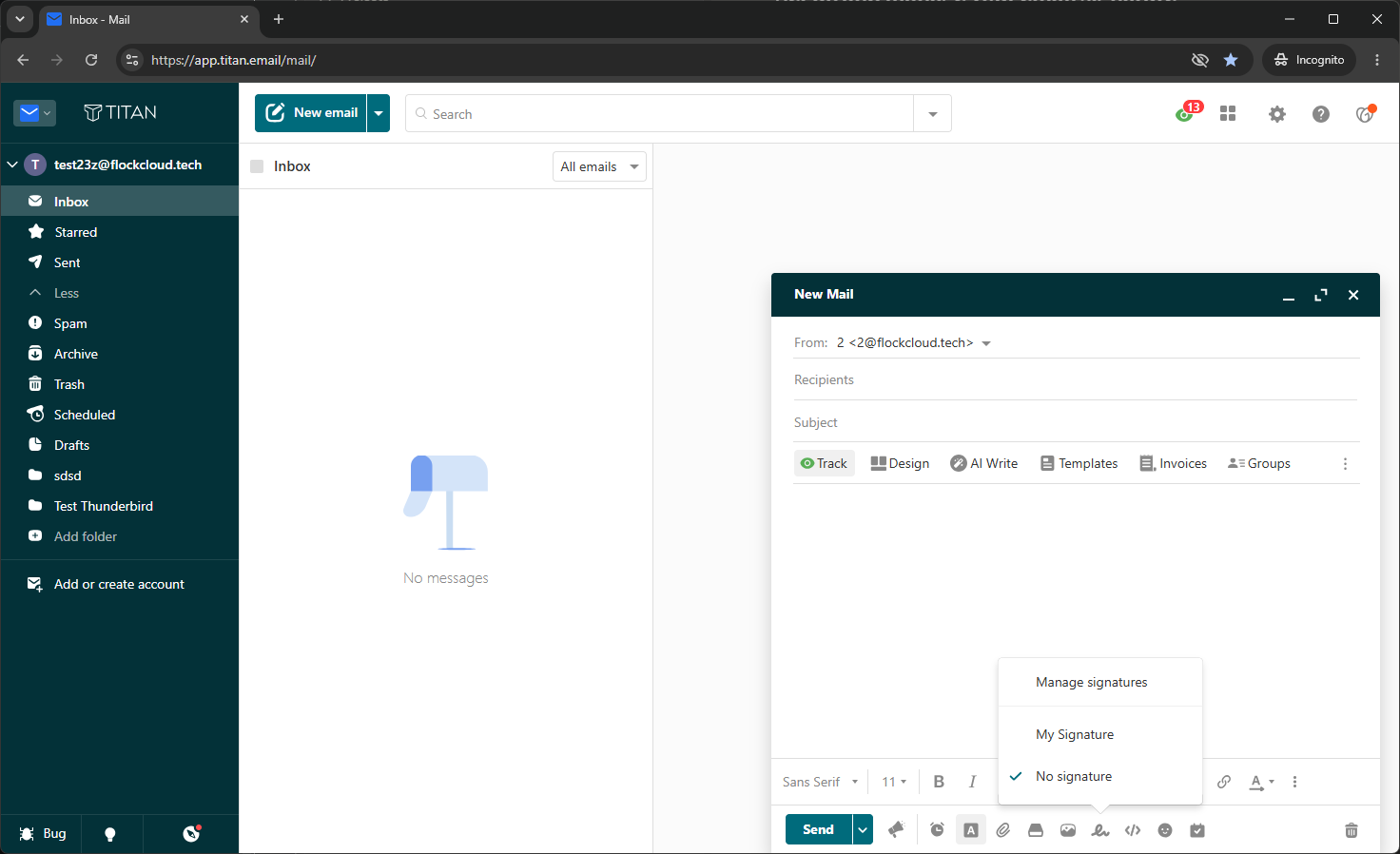Open more formatting options menu
Screen dimensions: 1400x854
[1294, 782]
